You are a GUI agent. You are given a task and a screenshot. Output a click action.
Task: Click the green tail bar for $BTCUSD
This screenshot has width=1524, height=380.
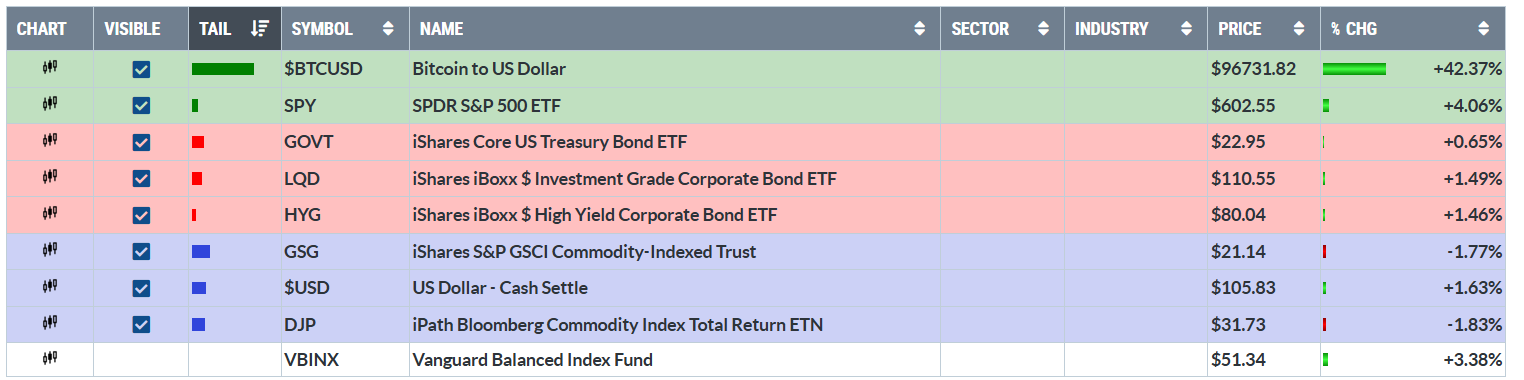[223, 69]
